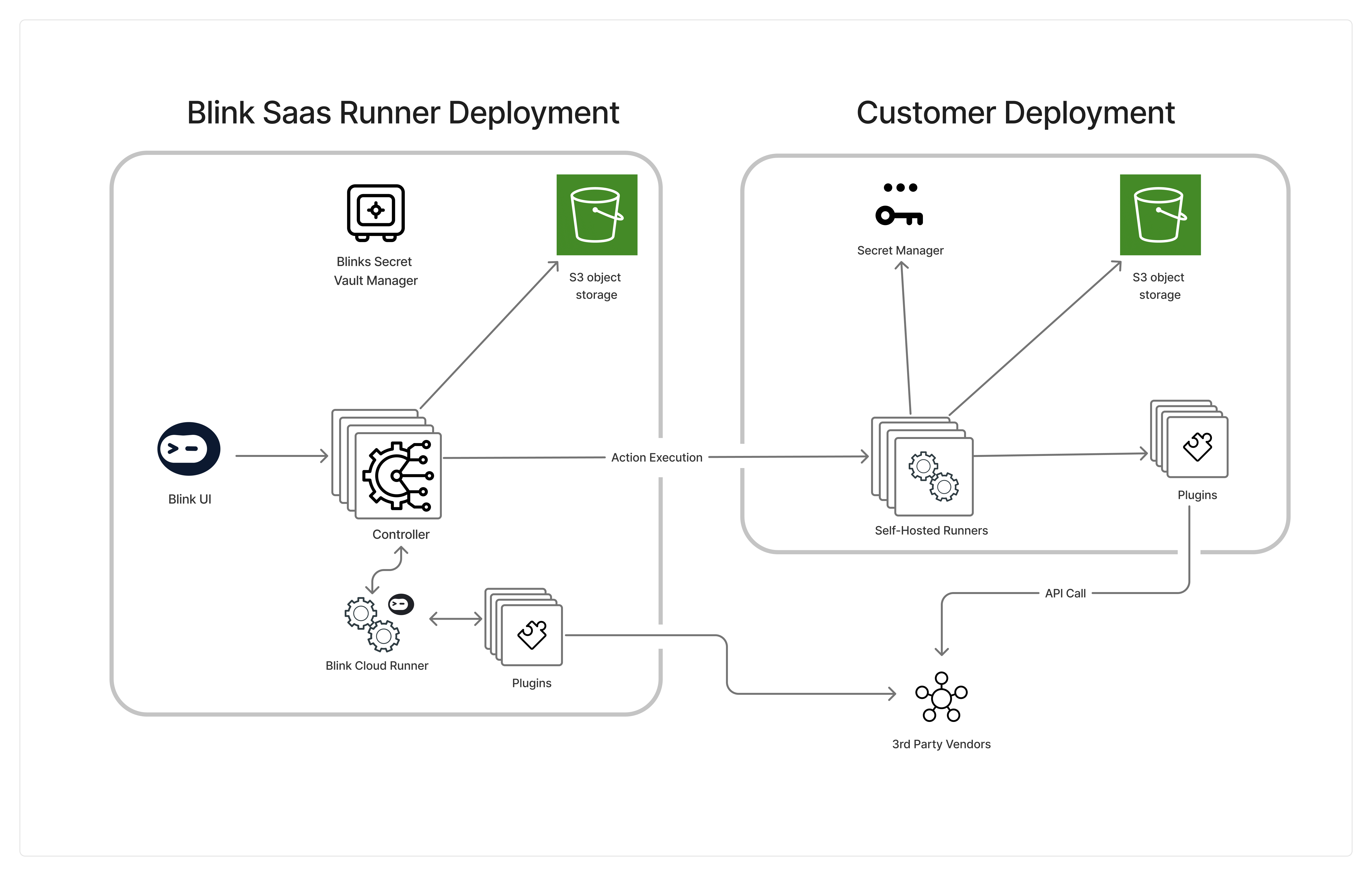Click the 'Controller' label

401,535
